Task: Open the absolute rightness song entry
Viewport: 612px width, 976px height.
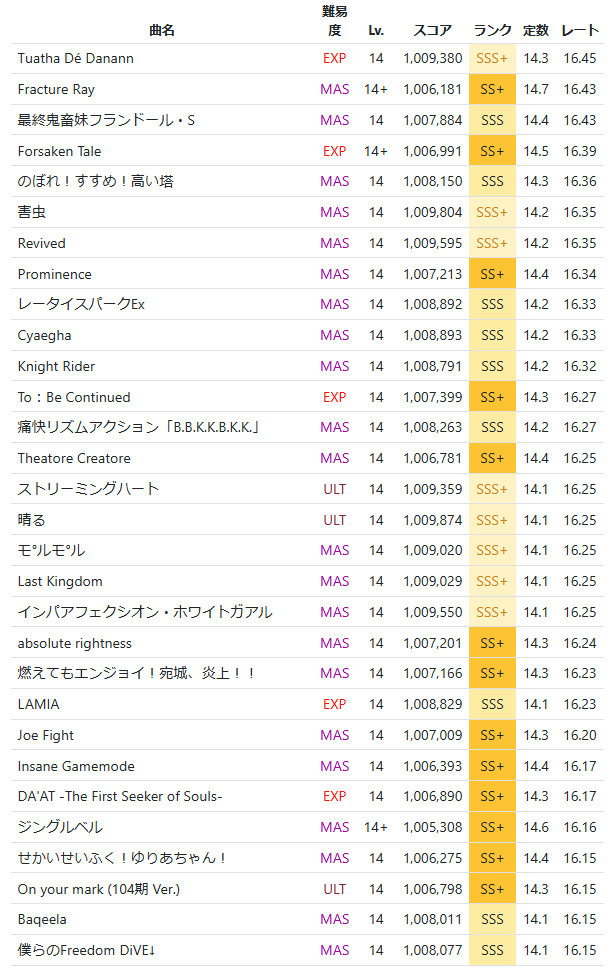Action: pos(74,644)
